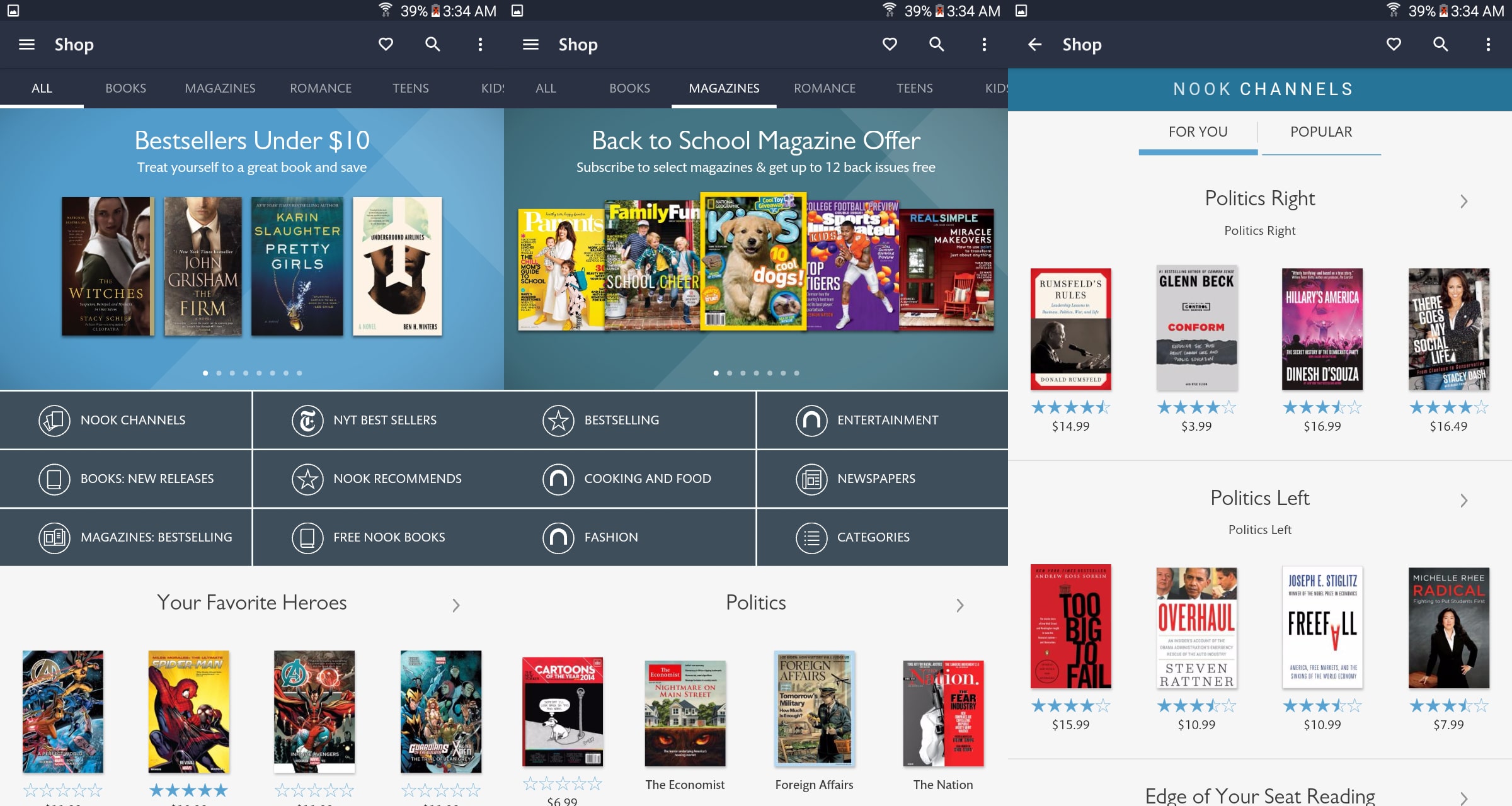Open National Geographic Kids magazine cover
This screenshot has width=1512, height=806.
pyautogui.click(x=753, y=261)
